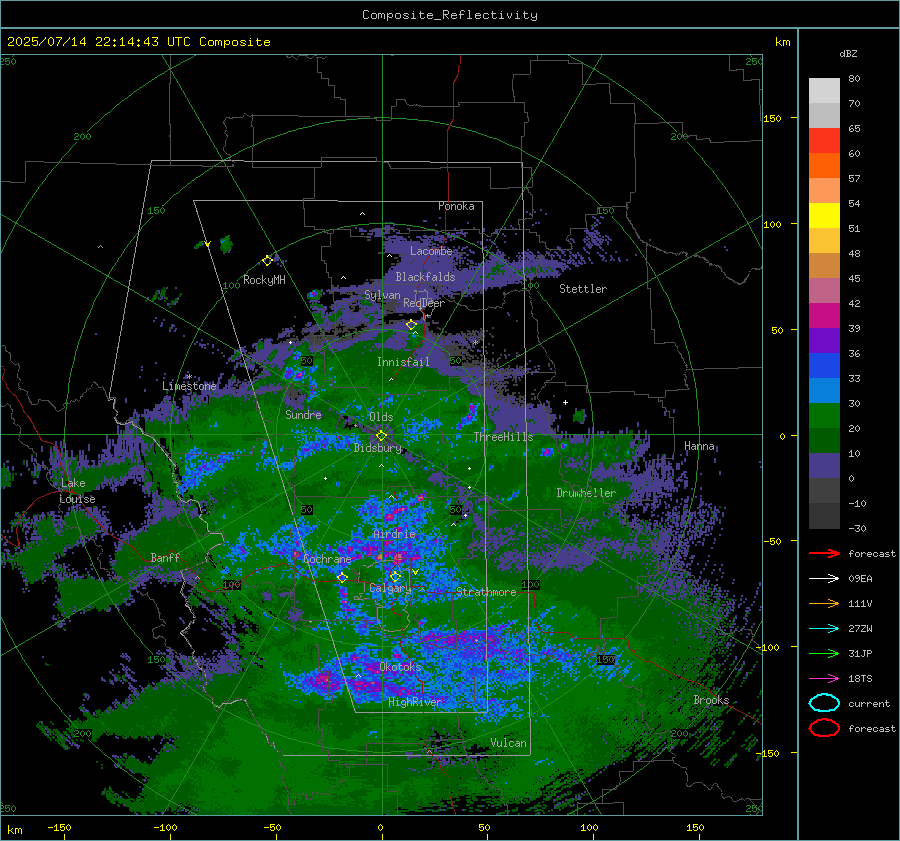Click the Composite_Reflectivity title
This screenshot has width=900, height=841.
coord(449,15)
